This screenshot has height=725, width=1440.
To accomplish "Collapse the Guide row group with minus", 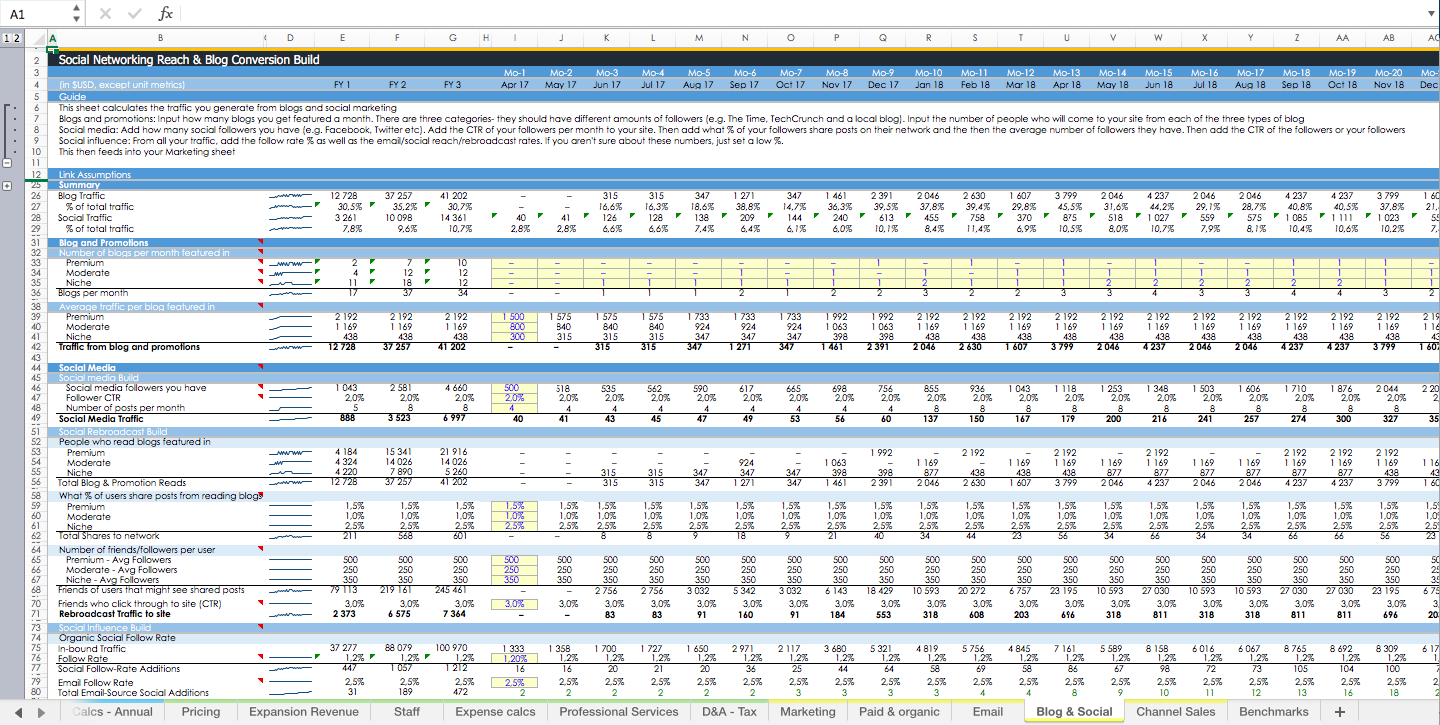I will point(9,163).
